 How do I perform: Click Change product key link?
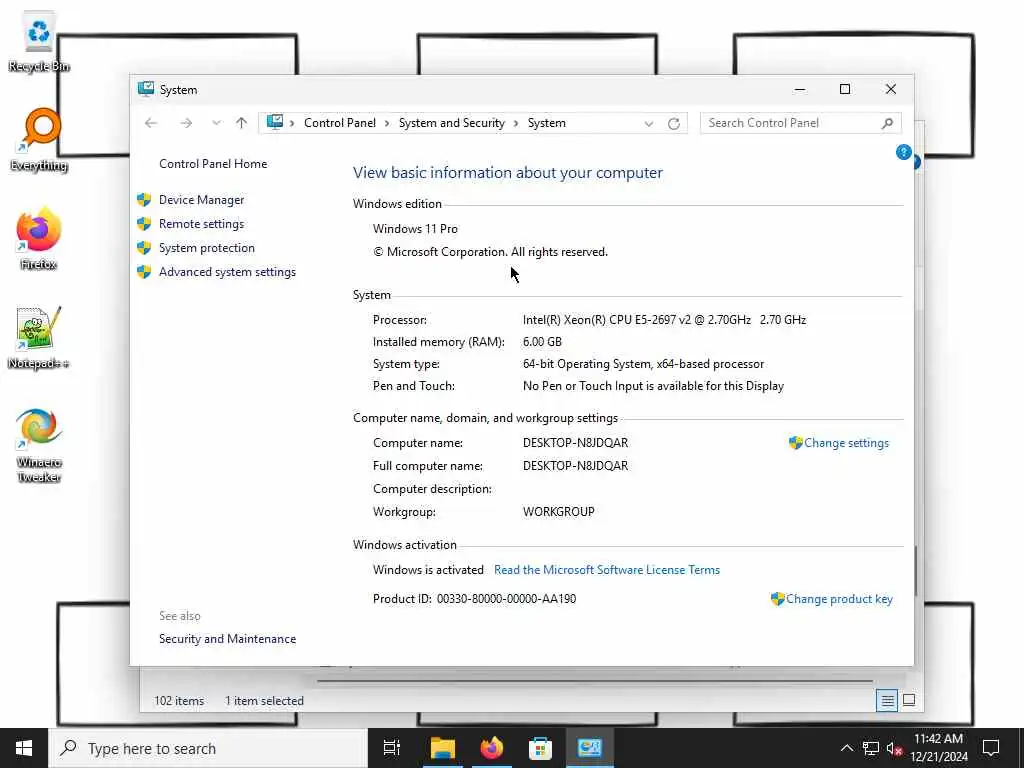[x=839, y=599]
